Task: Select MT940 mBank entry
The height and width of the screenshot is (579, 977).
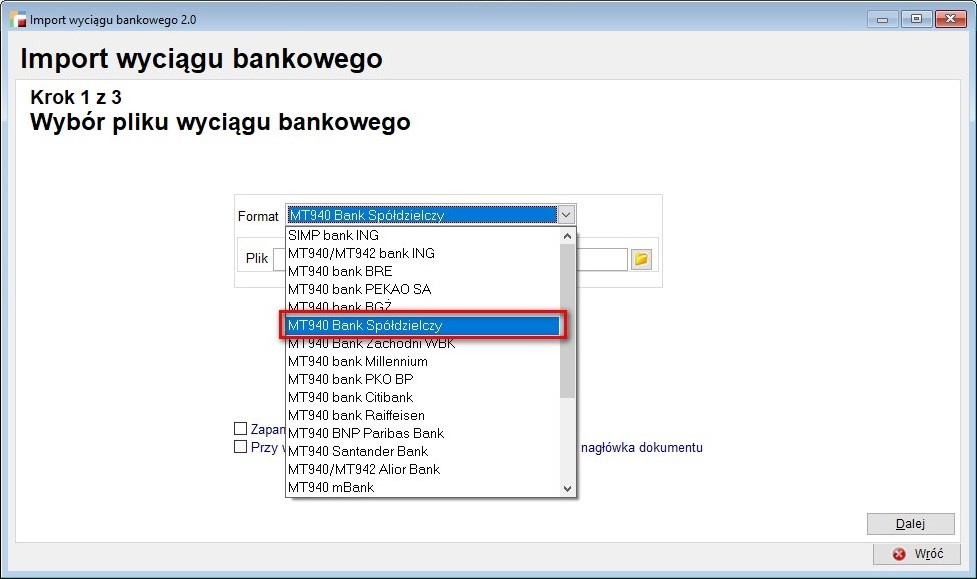Action: coord(423,488)
